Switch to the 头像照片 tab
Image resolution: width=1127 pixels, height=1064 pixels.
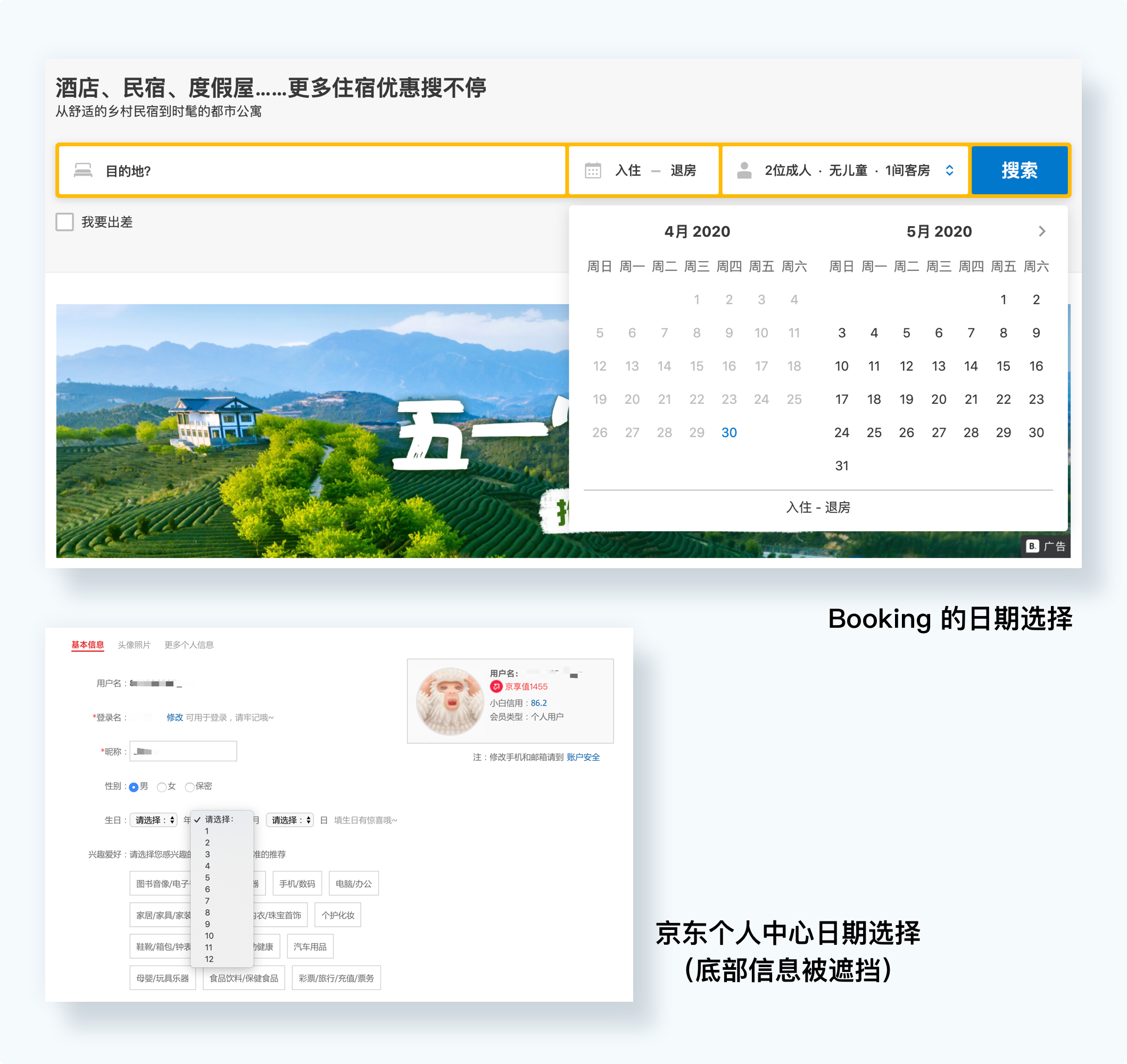coord(134,645)
